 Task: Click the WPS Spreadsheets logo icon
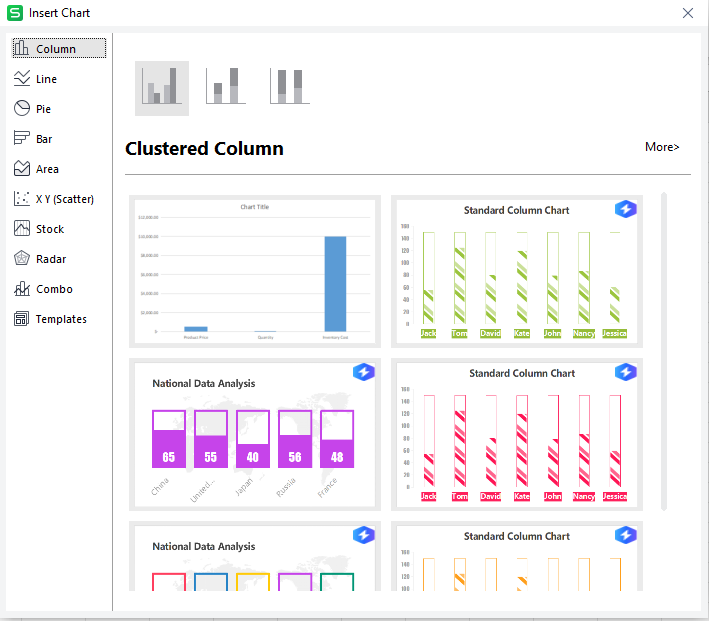[x=15, y=13]
